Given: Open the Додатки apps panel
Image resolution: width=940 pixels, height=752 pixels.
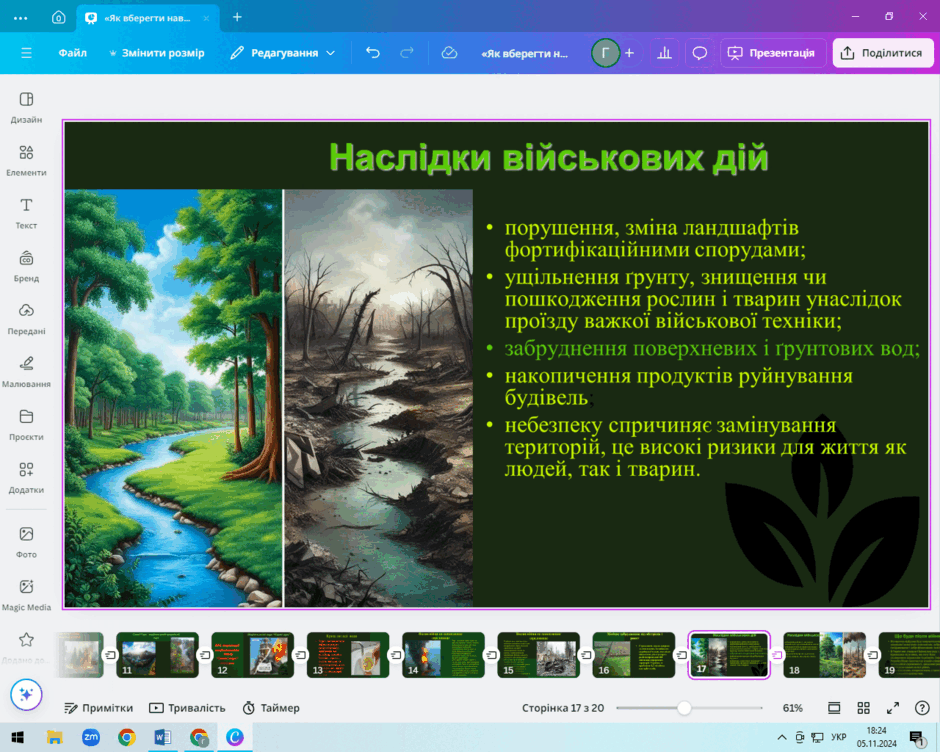Looking at the screenshot, I should (x=26, y=477).
